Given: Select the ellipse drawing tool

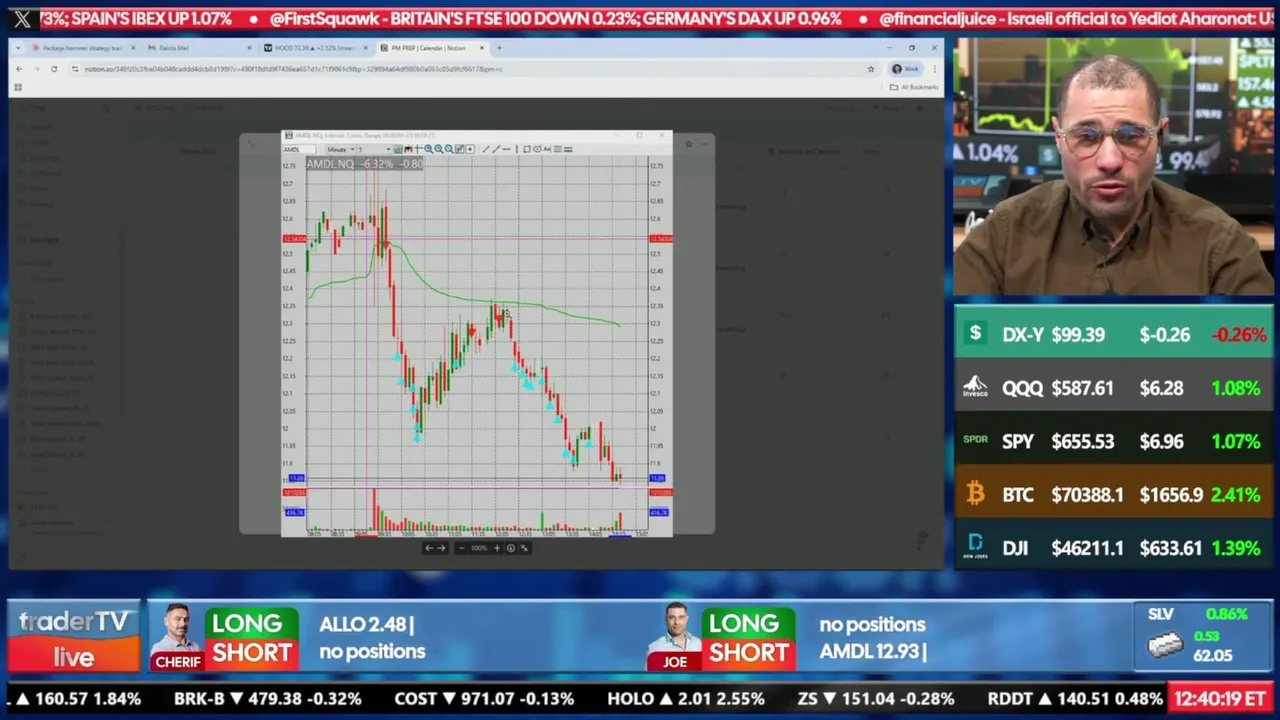Looking at the screenshot, I should pyautogui.click(x=537, y=149).
